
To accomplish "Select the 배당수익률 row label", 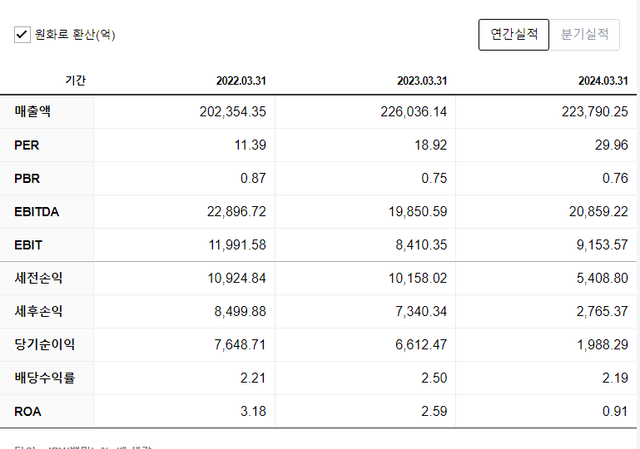I will pyautogui.click(x=44, y=378).
